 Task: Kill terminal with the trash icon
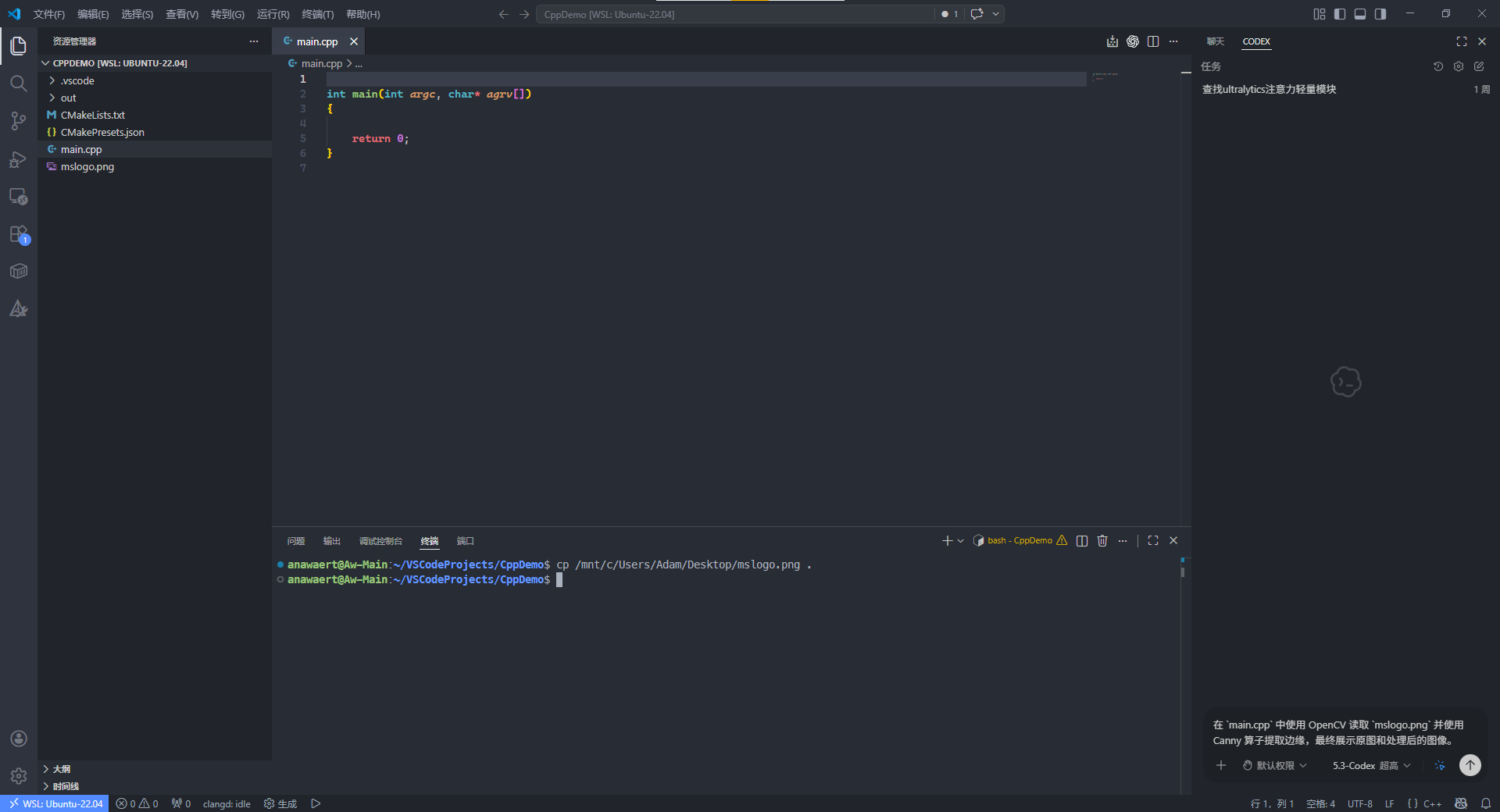pyautogui.click(x=1102, y=541)
